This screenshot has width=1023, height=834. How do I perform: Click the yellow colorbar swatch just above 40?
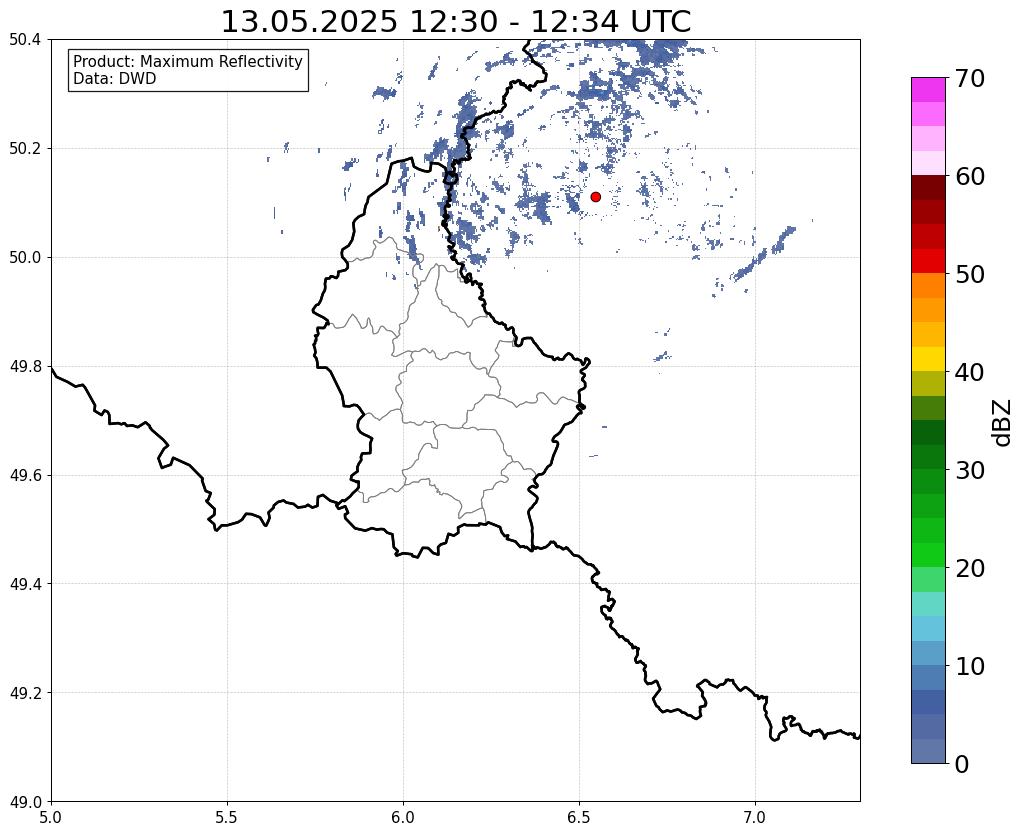(928, 359)
